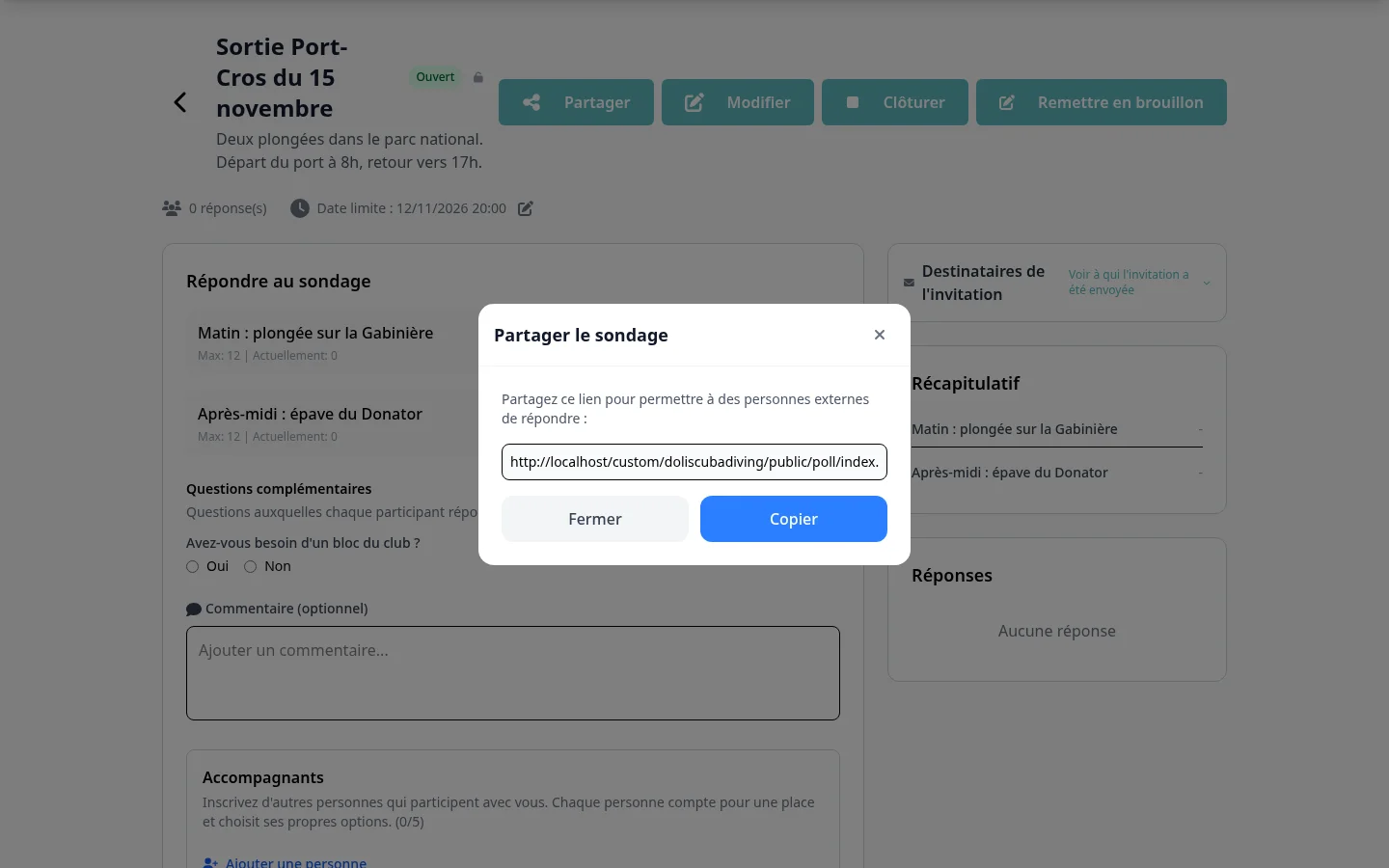Click the Accompagnants heading
This screenshot has width=1389, height=868.
tap(263, 777)
